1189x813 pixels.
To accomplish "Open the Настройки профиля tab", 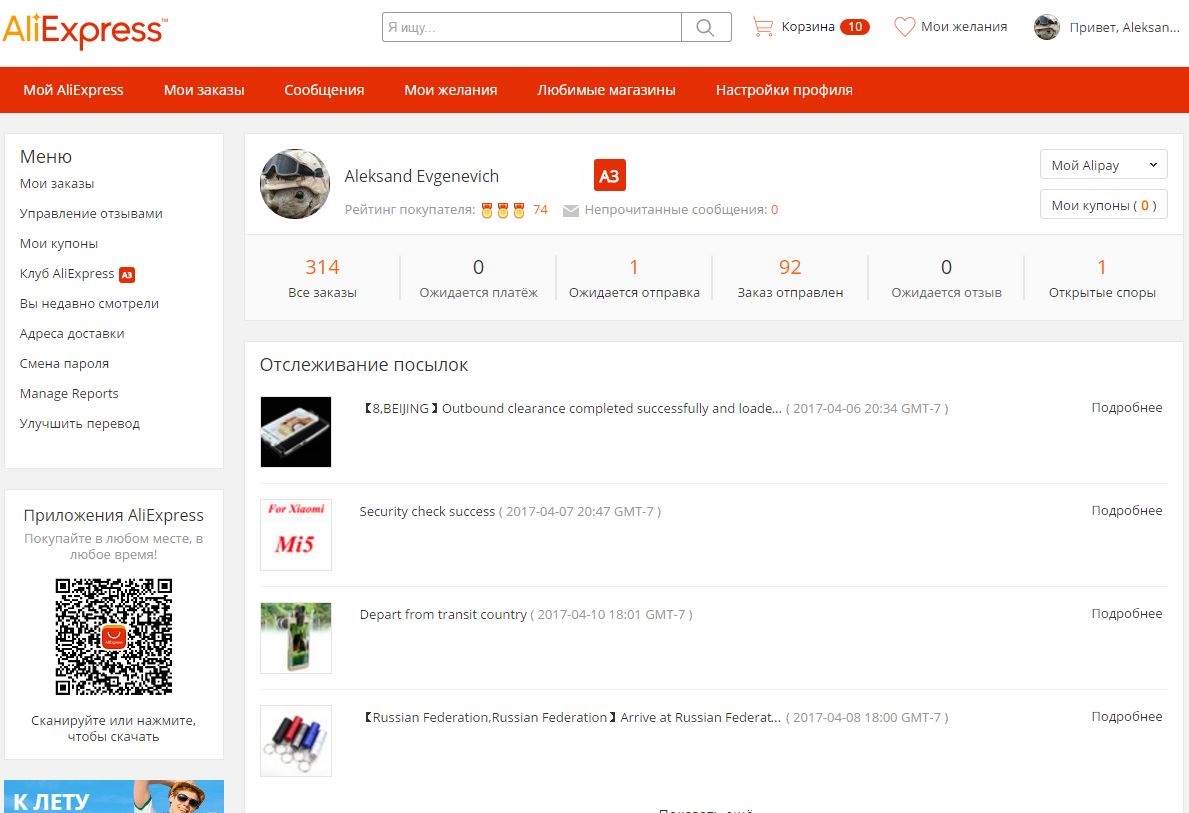I will click(x=784, y=90).
